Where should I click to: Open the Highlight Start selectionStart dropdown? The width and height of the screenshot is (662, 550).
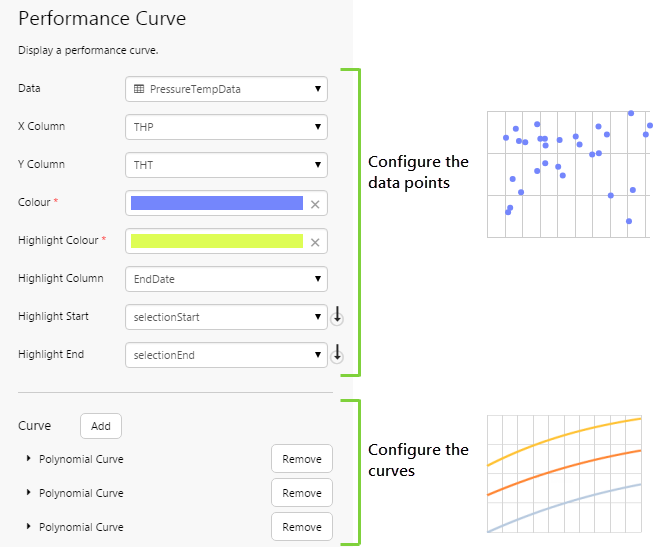pos(227,317)
